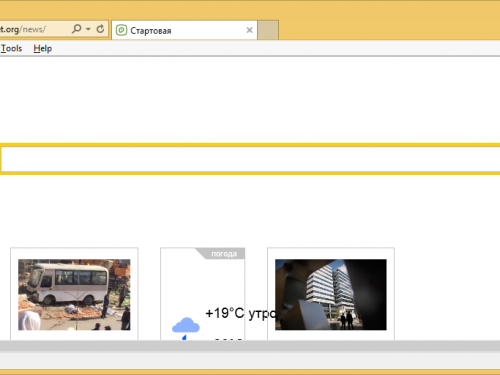Open the office building news thumbnail
Viewport: 500px width, 375px height.
click(331, 295)
